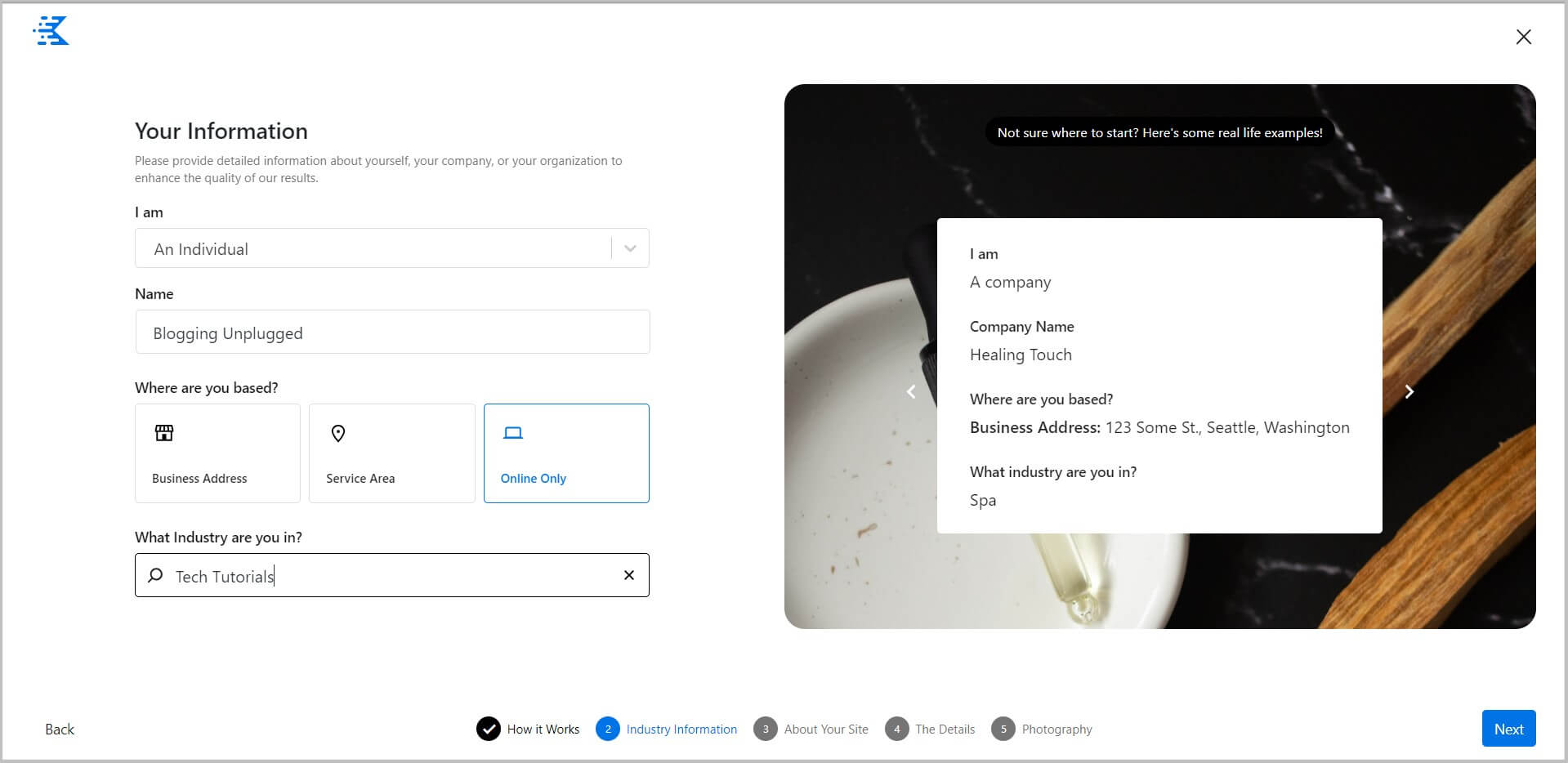This screenshot has height=763, width=1568.
Task: Click the laptop icon in Online Only
Action: tap(512, 433)
